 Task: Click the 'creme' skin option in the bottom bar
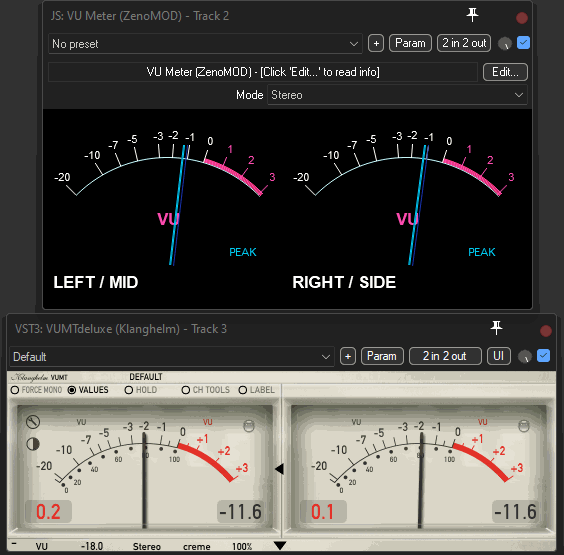[197, 547]
